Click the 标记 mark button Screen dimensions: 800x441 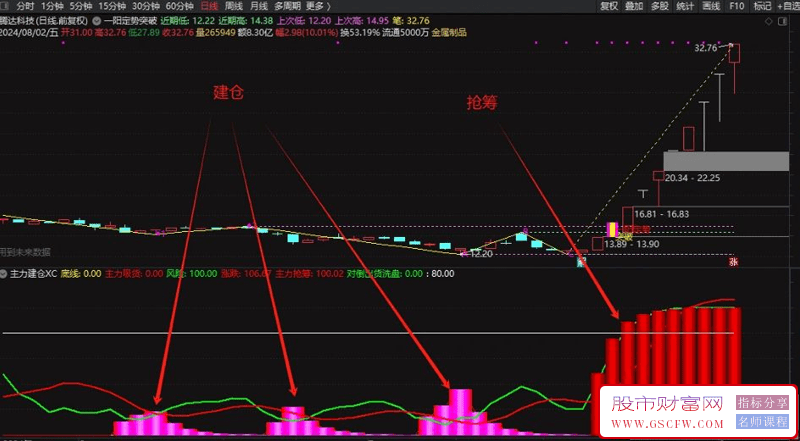[x=762, y=6]
